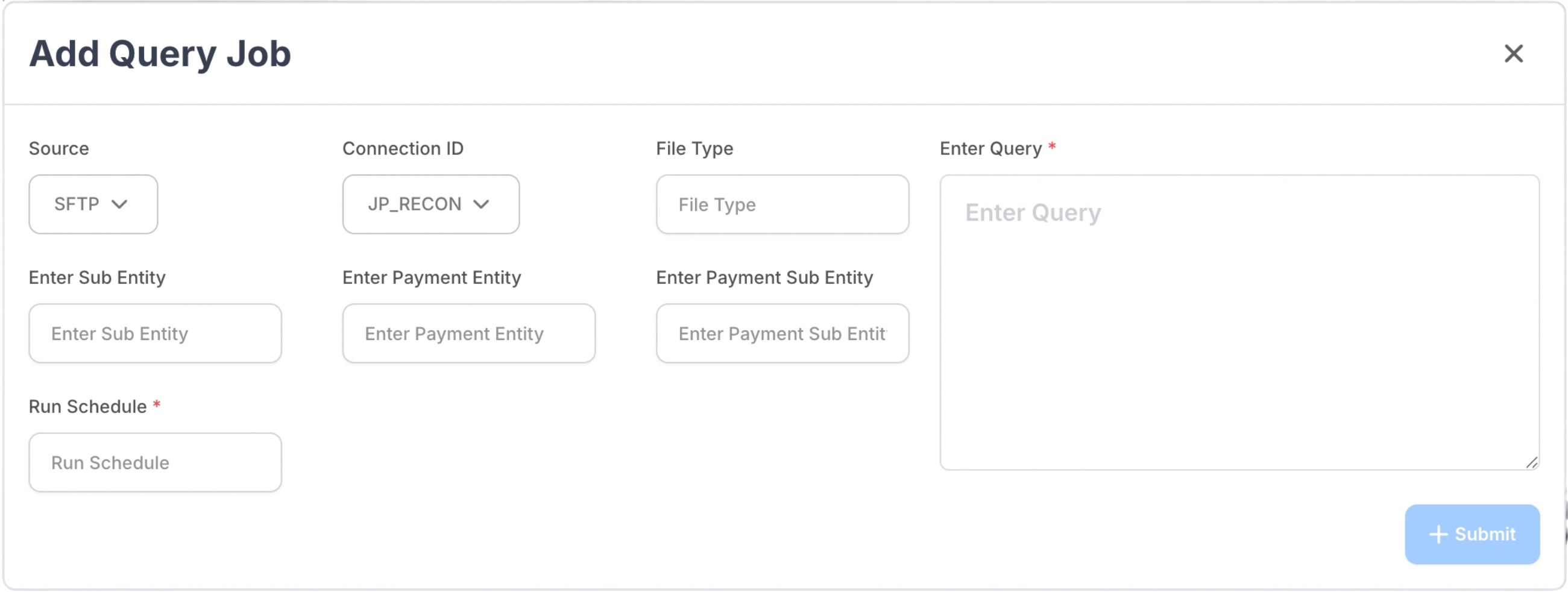The height and width of the screenshot is (592, 1568).
Task: Click the Run Schedule input box
Action: [155, 462]
